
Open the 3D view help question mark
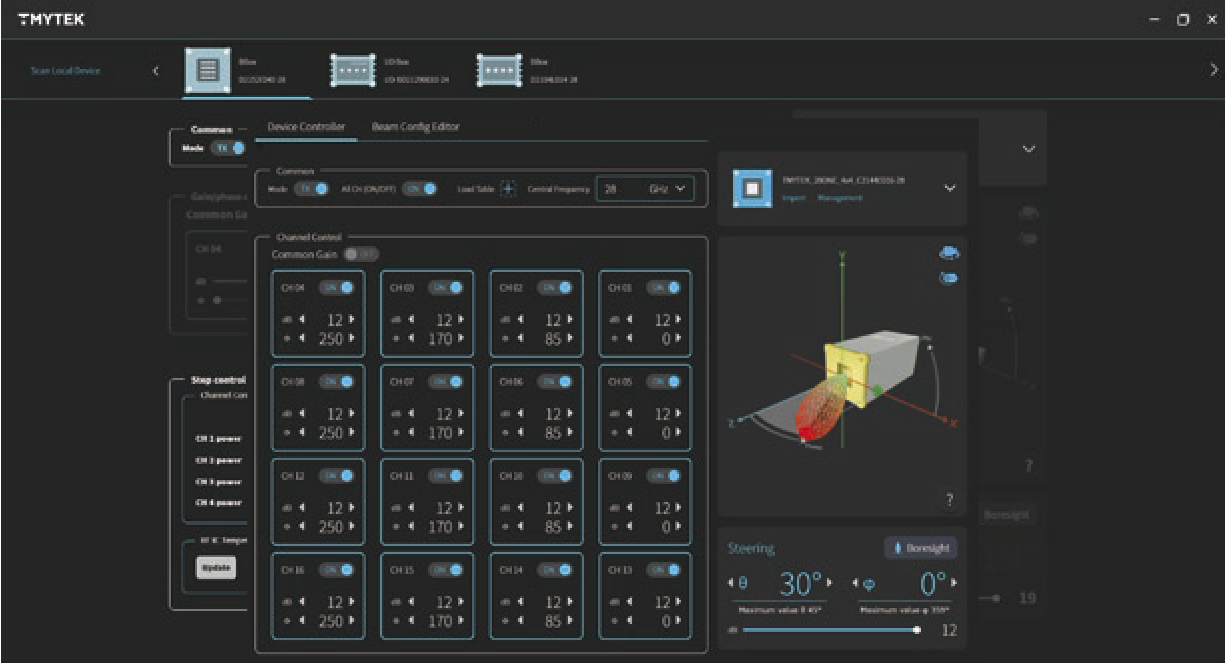pos(949,500)
